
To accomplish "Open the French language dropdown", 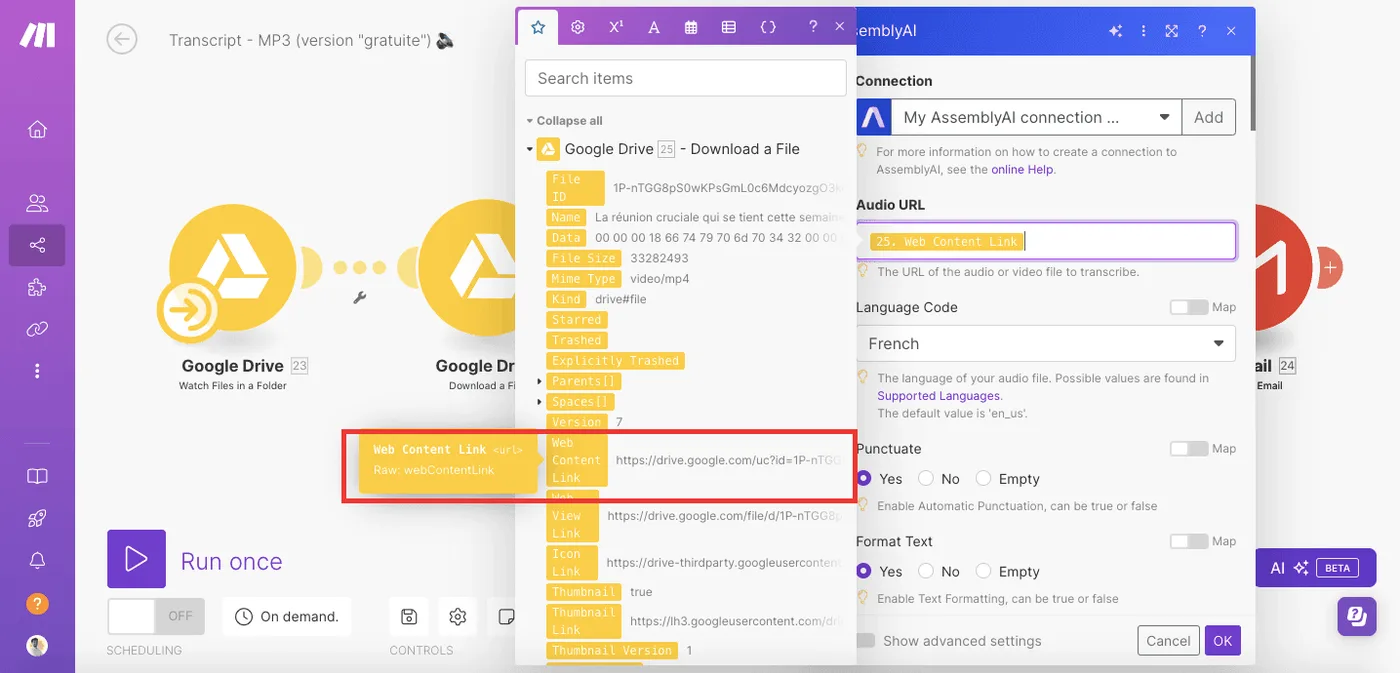I will [1046, 343].
